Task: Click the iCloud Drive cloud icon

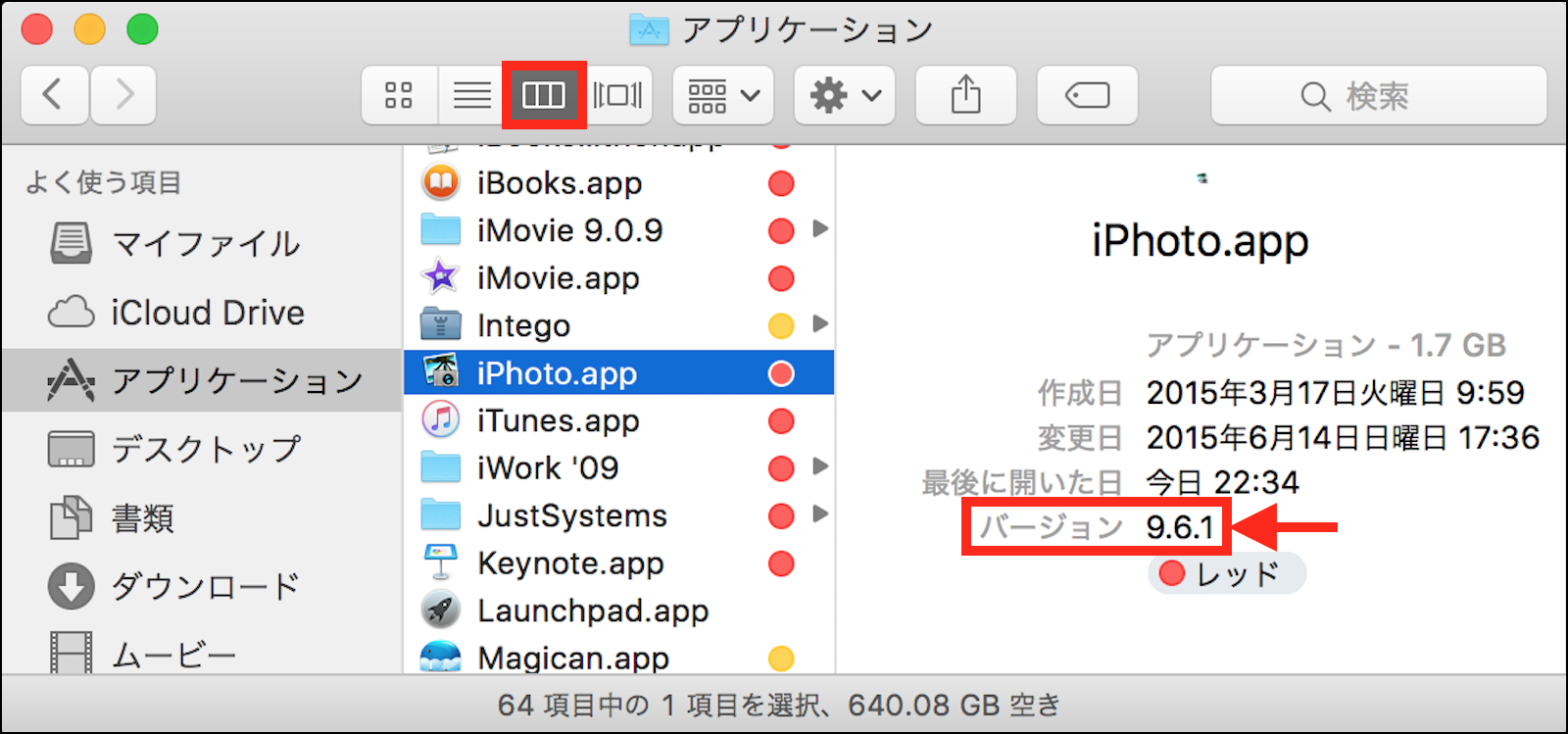Action: point(72,313)
